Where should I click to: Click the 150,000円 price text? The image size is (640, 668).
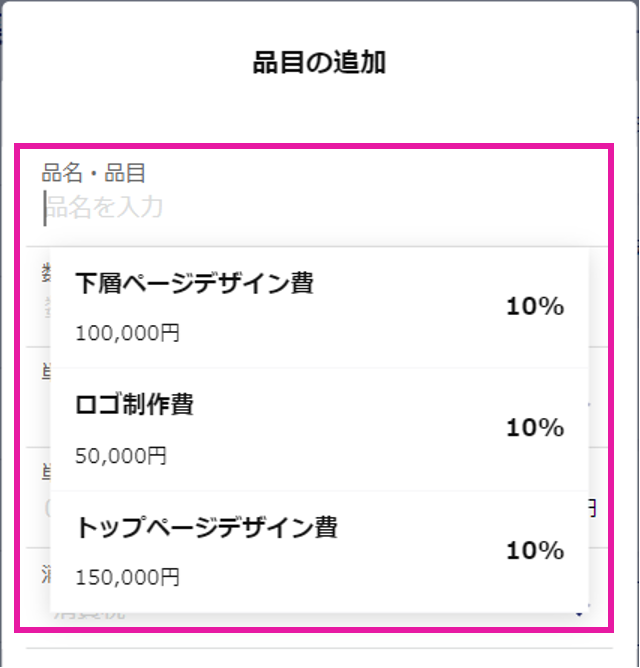click(127, 578)
